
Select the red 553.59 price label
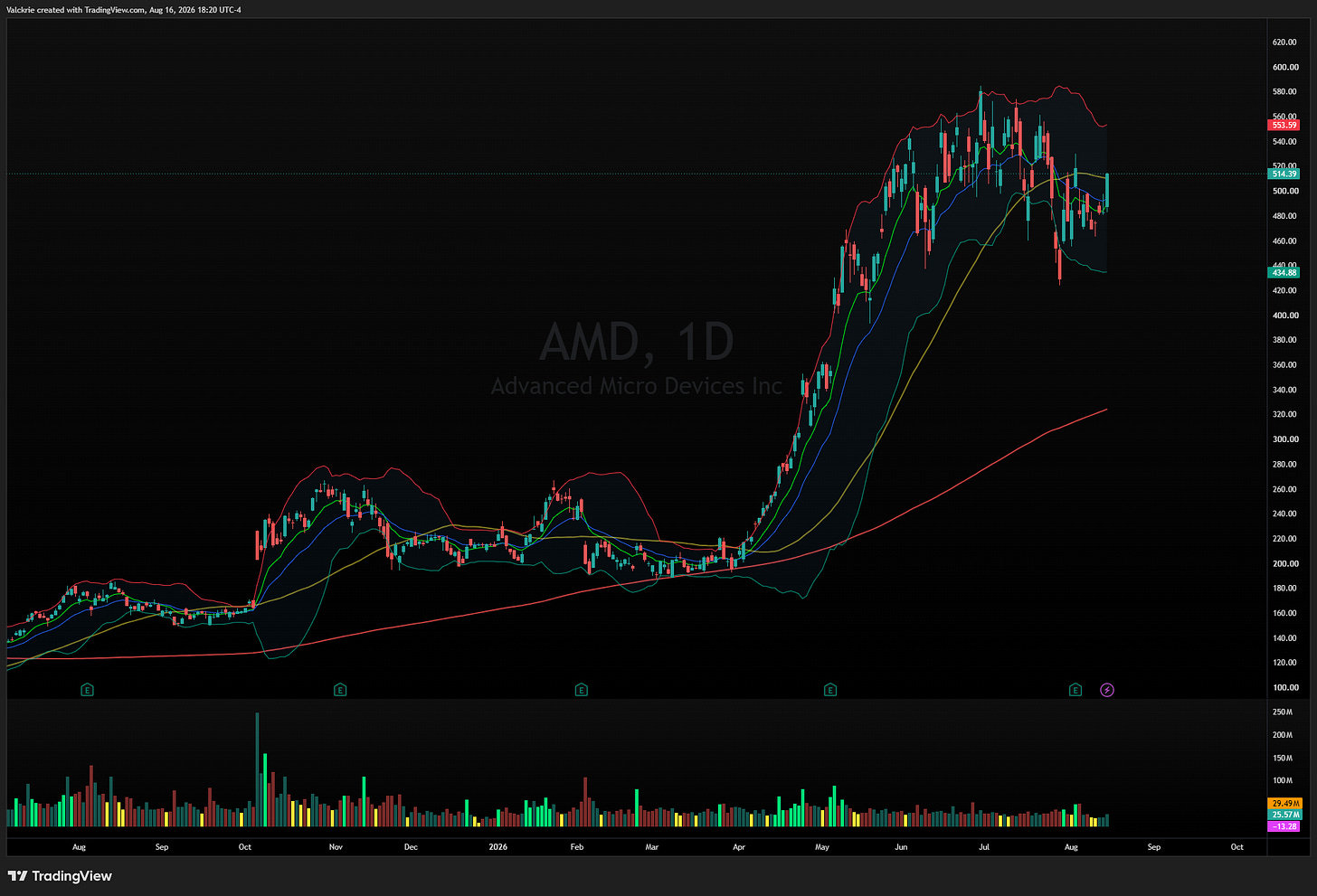pyautogui.click(x=1284, y=125)
